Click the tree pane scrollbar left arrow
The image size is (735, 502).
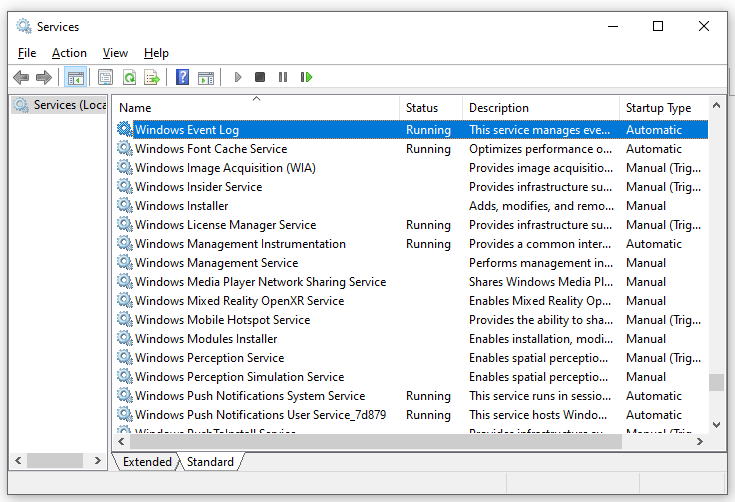coord(18,460)
